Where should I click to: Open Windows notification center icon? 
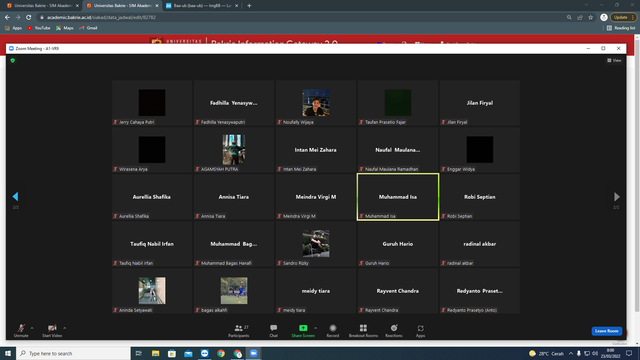coord(629,353)
